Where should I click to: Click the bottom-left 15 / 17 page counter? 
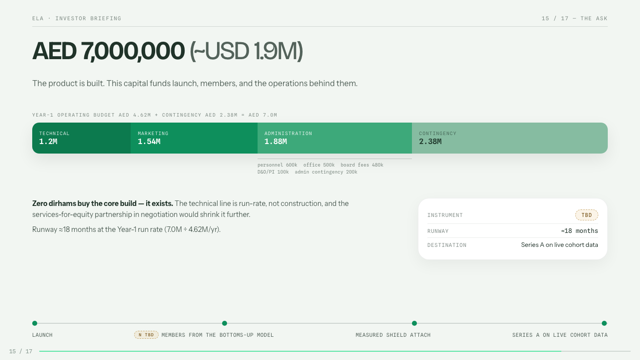[21, 351]
